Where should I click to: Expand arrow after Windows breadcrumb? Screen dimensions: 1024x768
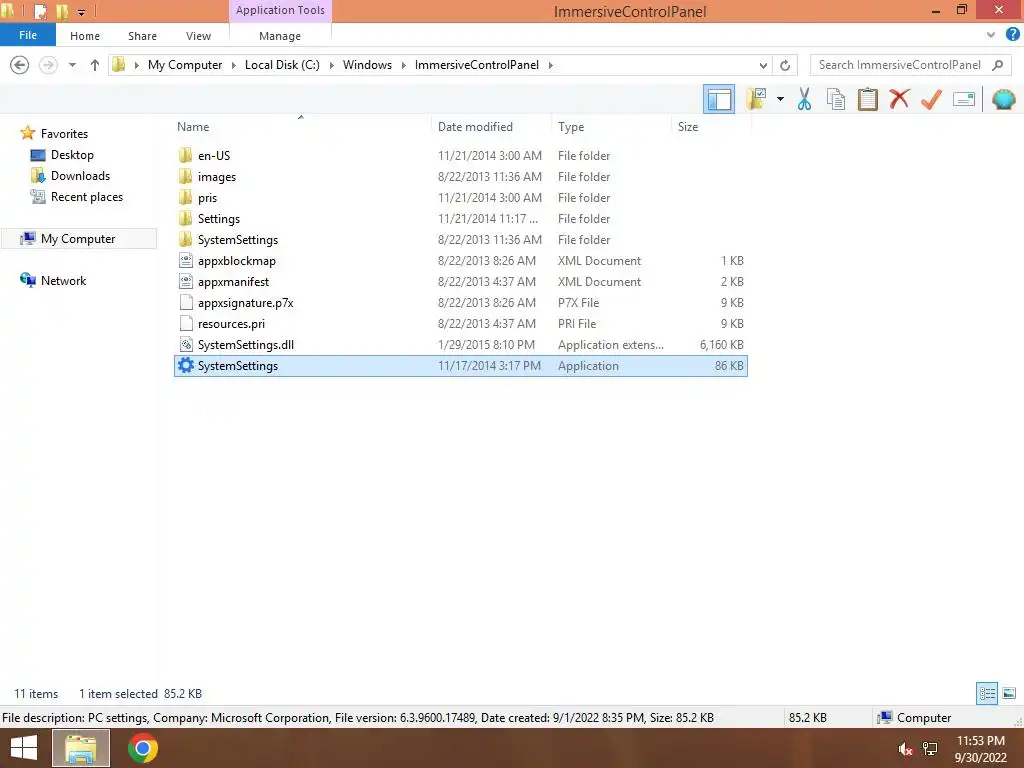404,65
